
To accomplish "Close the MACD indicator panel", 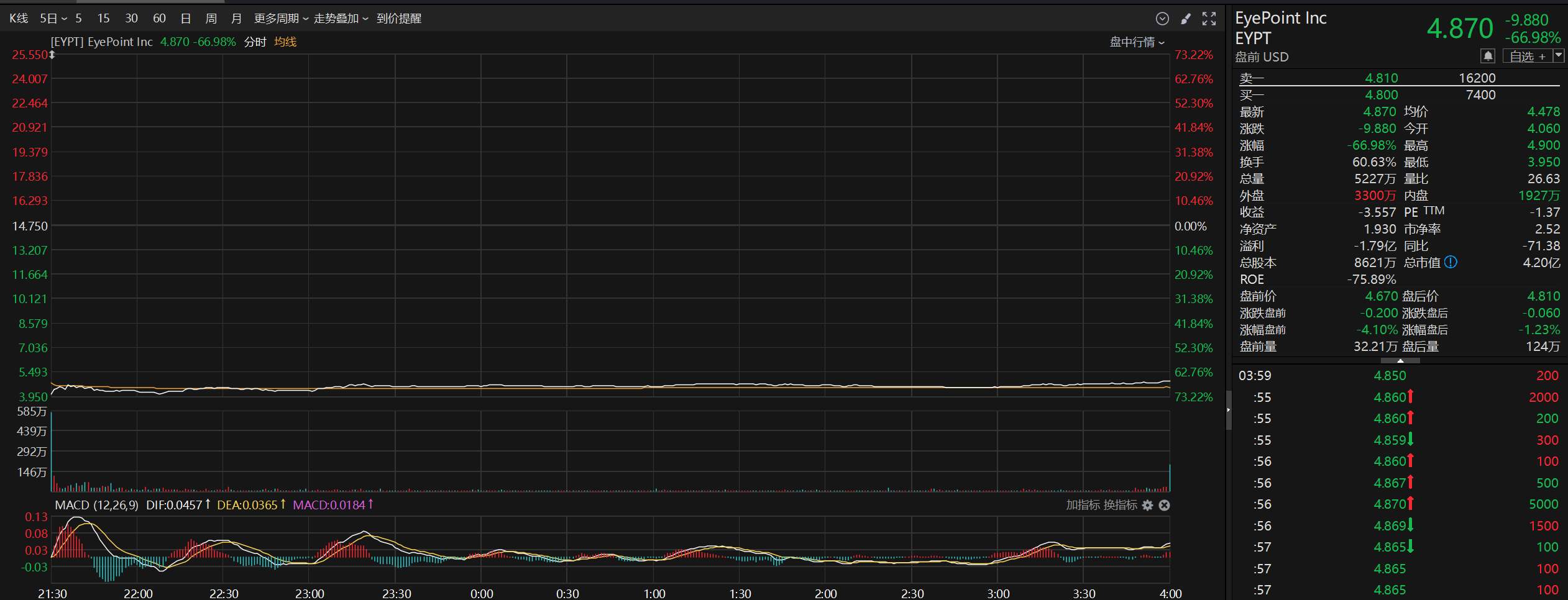I will coord(1164,506).
